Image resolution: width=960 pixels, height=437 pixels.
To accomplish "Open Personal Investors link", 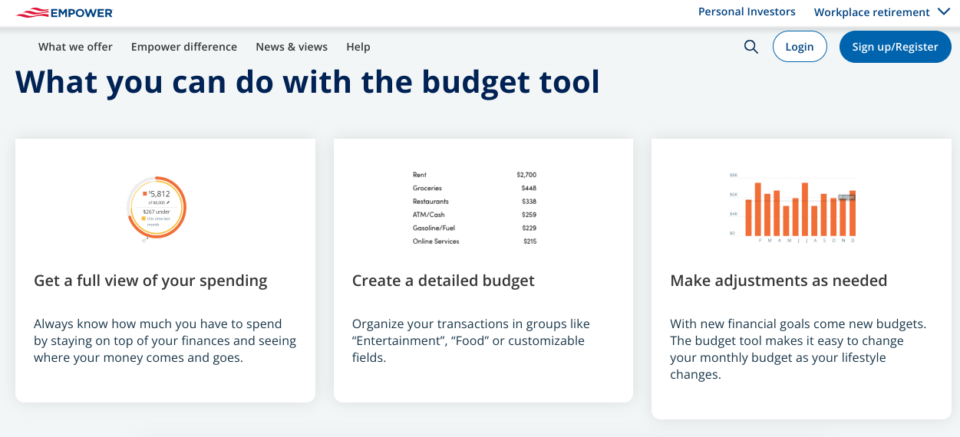I will (x=747, y=12).
